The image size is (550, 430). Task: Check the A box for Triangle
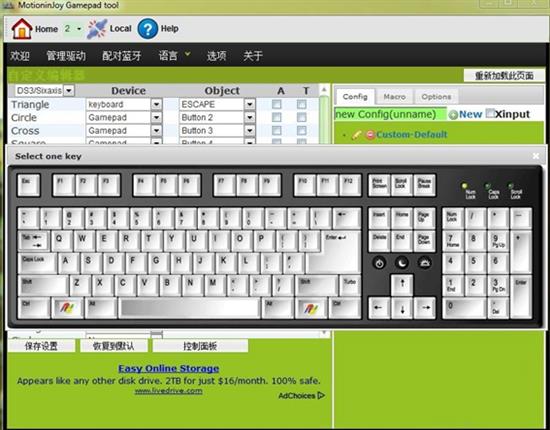(x=277, y=104)
